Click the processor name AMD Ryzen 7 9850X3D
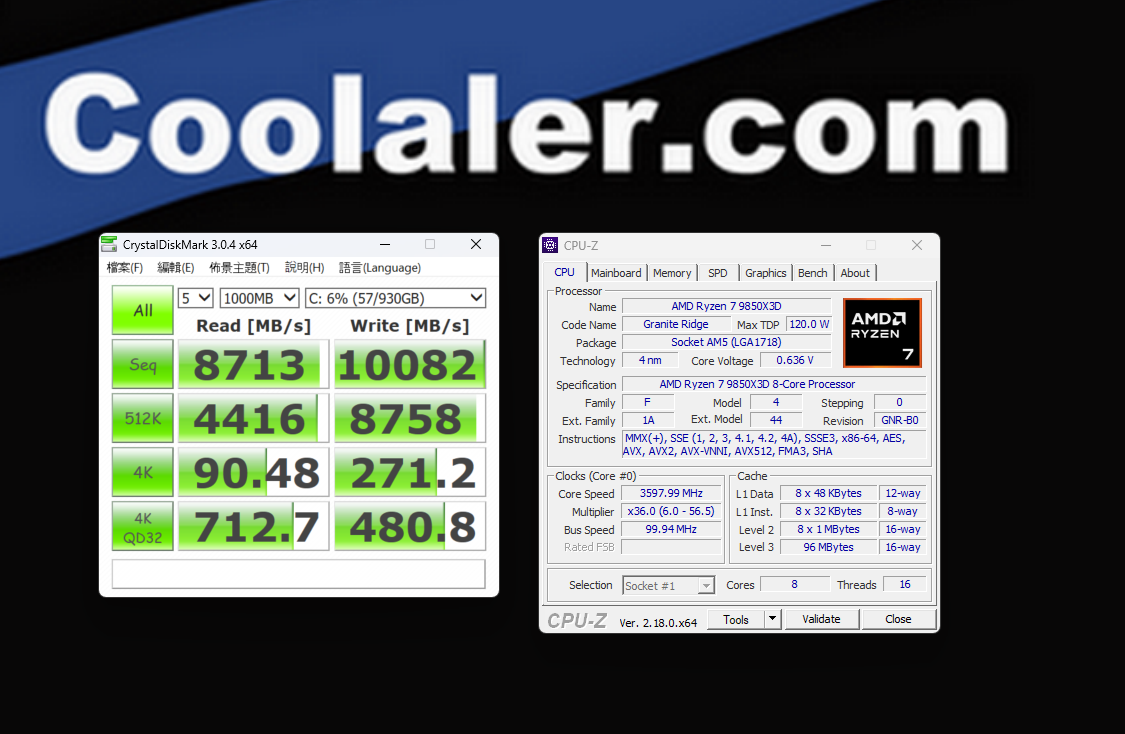 tap(726, 306)
